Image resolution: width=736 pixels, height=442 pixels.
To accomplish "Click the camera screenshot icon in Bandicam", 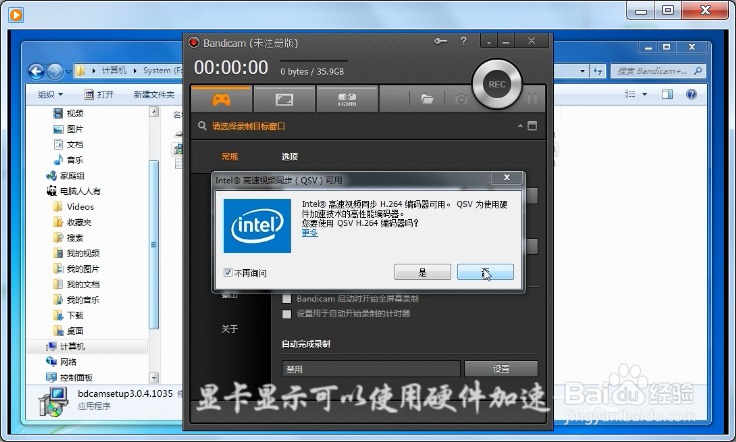I will tap(461, 99).
